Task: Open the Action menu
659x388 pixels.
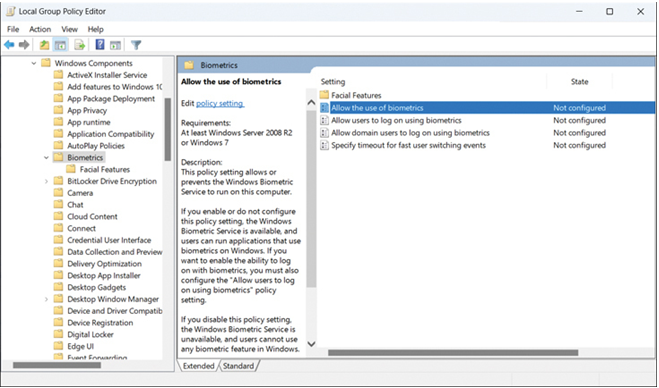Action: (40, 29)
